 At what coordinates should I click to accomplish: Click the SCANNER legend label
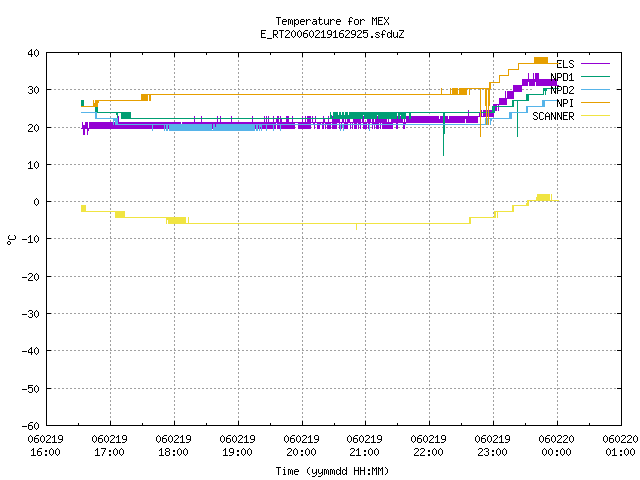[553, 116]
